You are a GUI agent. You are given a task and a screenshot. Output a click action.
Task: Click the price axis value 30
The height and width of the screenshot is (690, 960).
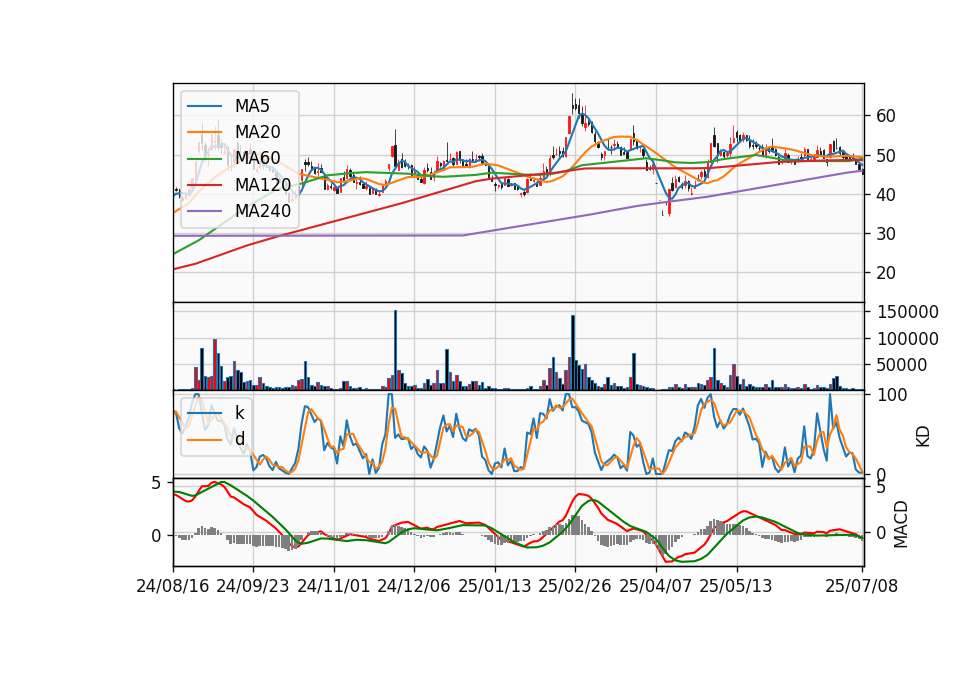pos(885,234)
